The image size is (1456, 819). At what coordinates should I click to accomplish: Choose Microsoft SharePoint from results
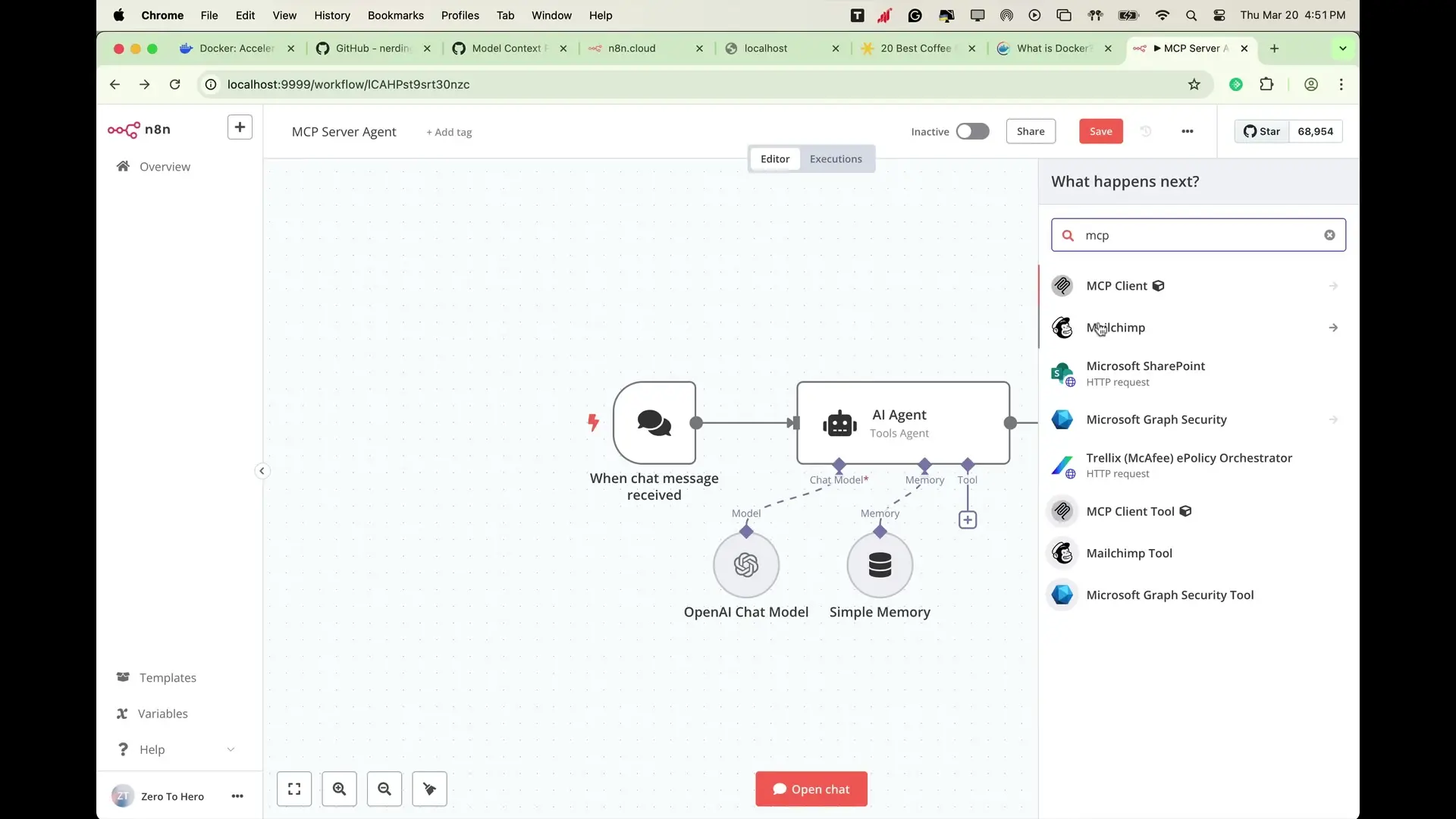click(x=1198, y=373)
